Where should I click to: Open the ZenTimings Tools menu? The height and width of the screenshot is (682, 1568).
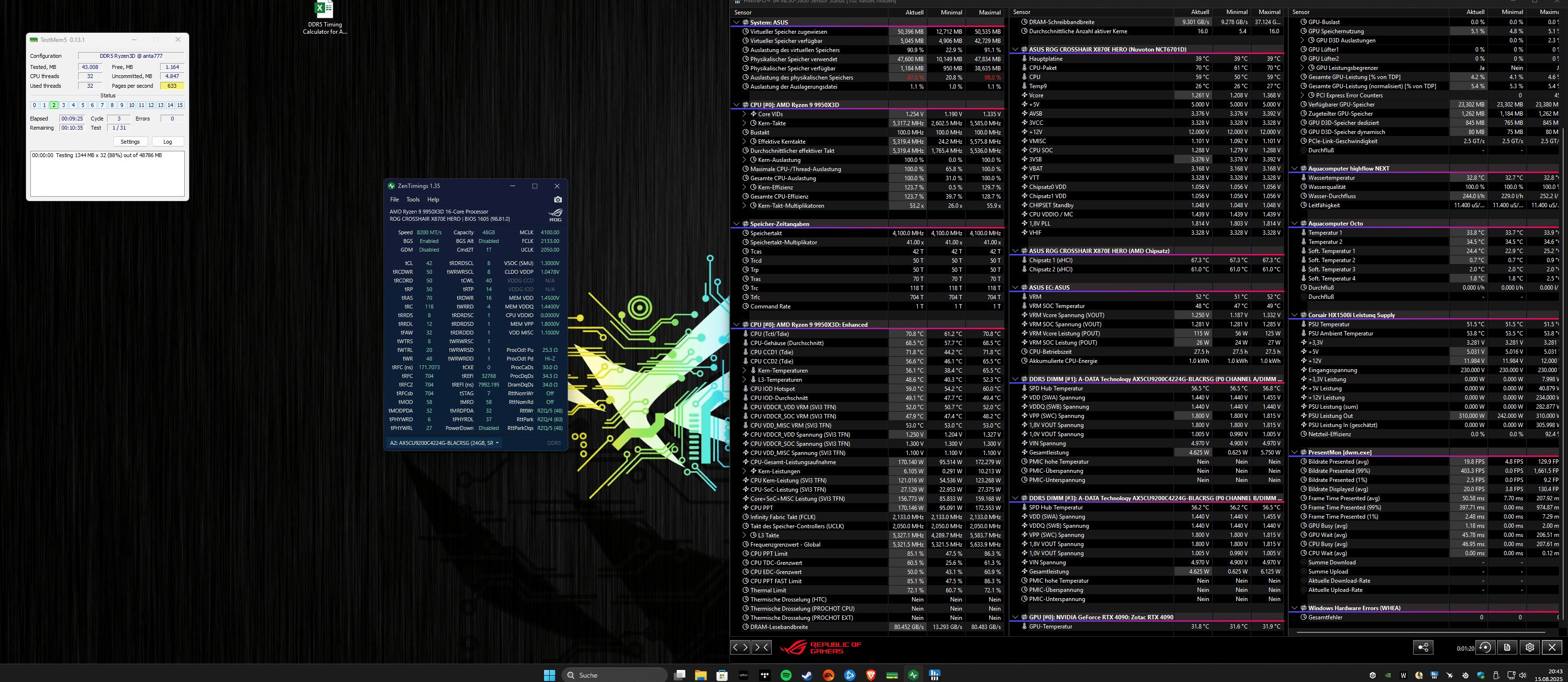(x=413, y=200)
